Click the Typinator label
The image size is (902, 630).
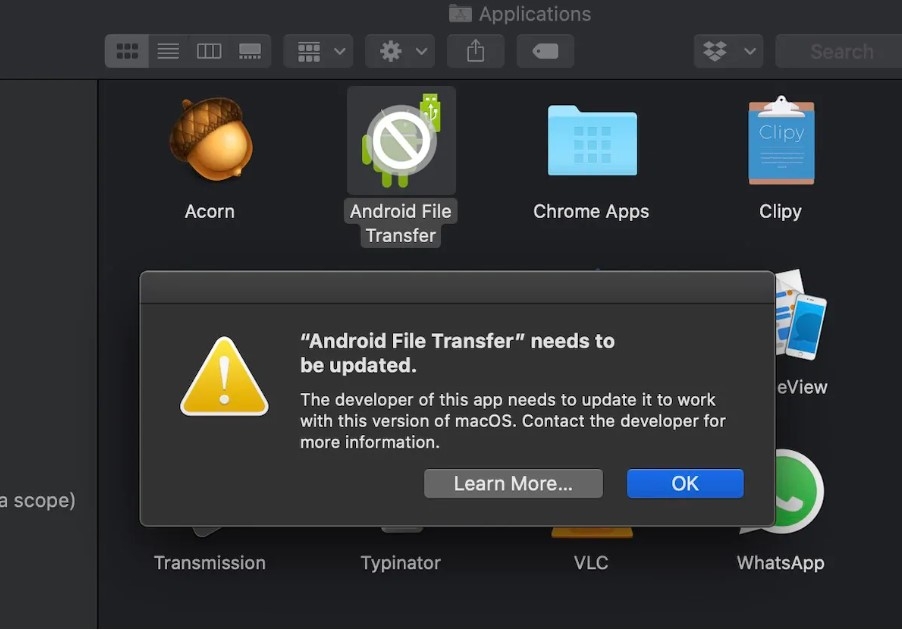(x=400, y=563)
